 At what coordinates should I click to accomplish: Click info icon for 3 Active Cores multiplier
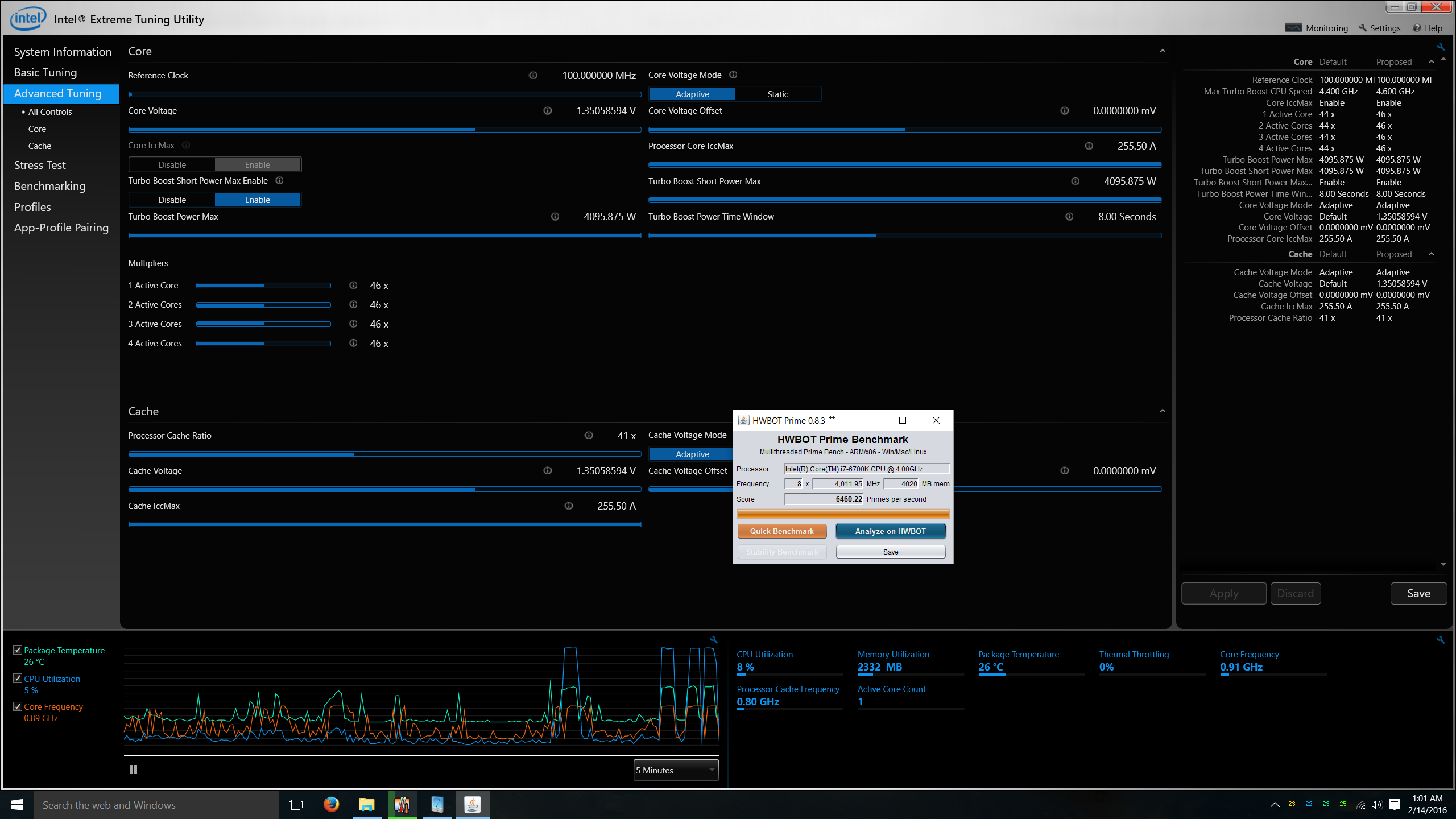(x=353, y=324)
